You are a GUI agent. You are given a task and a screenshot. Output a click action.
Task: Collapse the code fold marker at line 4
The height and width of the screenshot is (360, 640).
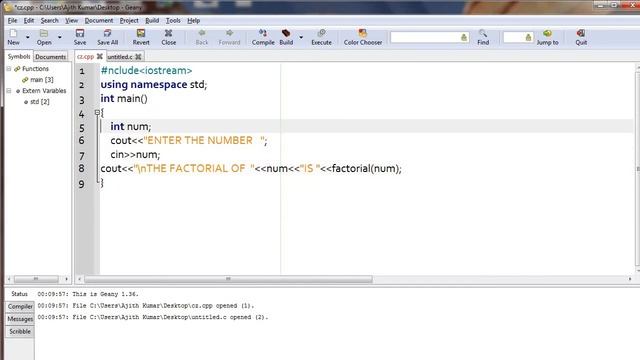(97, 112)
